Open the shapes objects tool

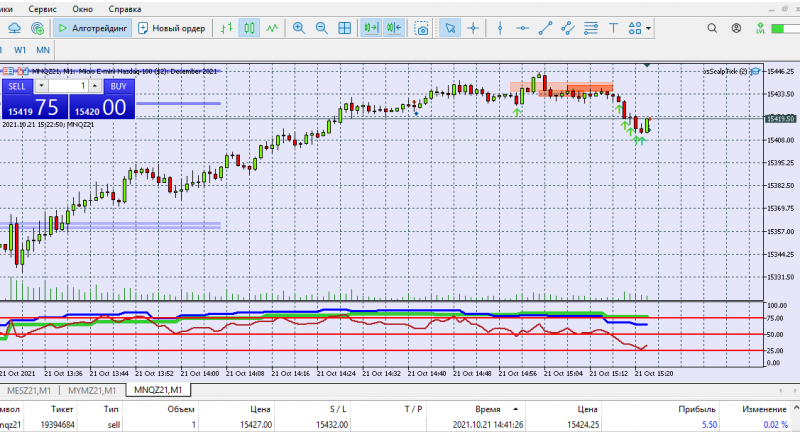click(635, 28)
